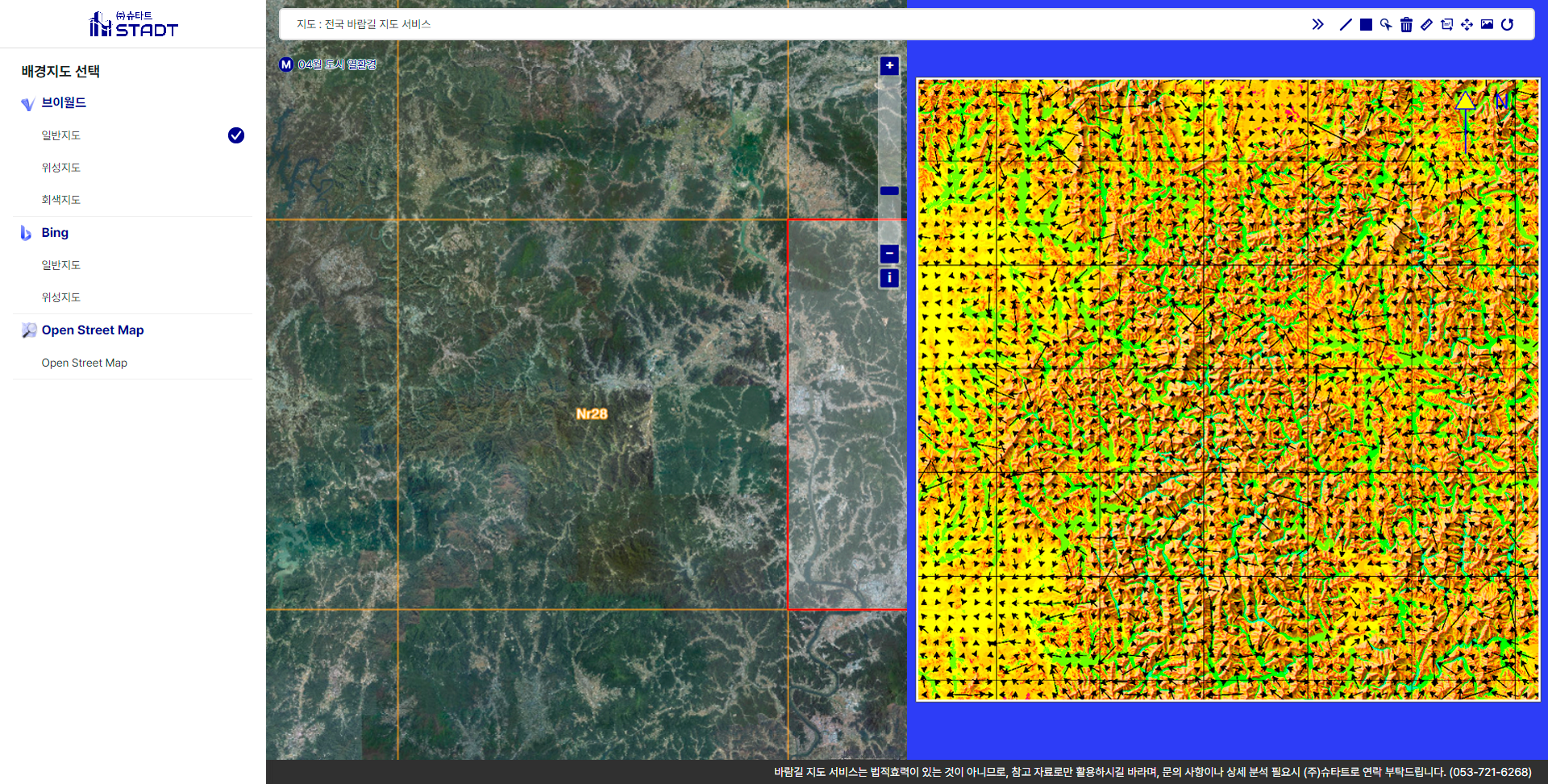Collapse toolbar with double chevron
The height and width of the screenshot is (784, 1548).
pos(1317,24)
